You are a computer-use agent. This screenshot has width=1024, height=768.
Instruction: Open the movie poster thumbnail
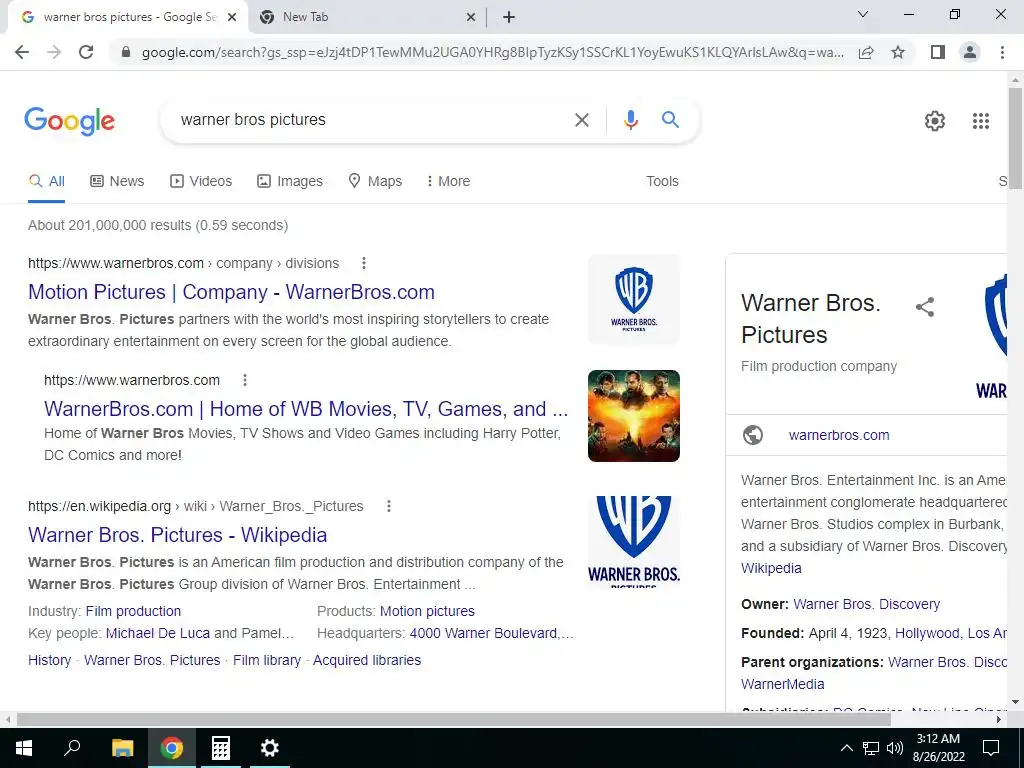click(x=634, y=416)
